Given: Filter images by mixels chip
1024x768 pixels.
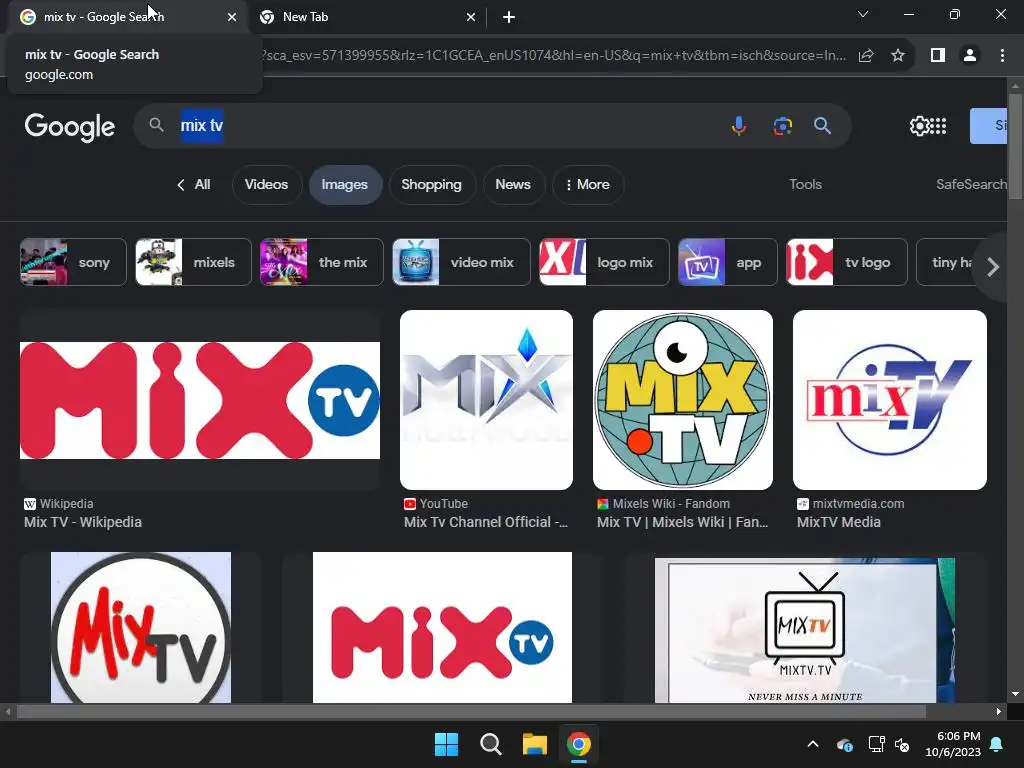Looking at the screenshot, I should click(x=193, y=263).
